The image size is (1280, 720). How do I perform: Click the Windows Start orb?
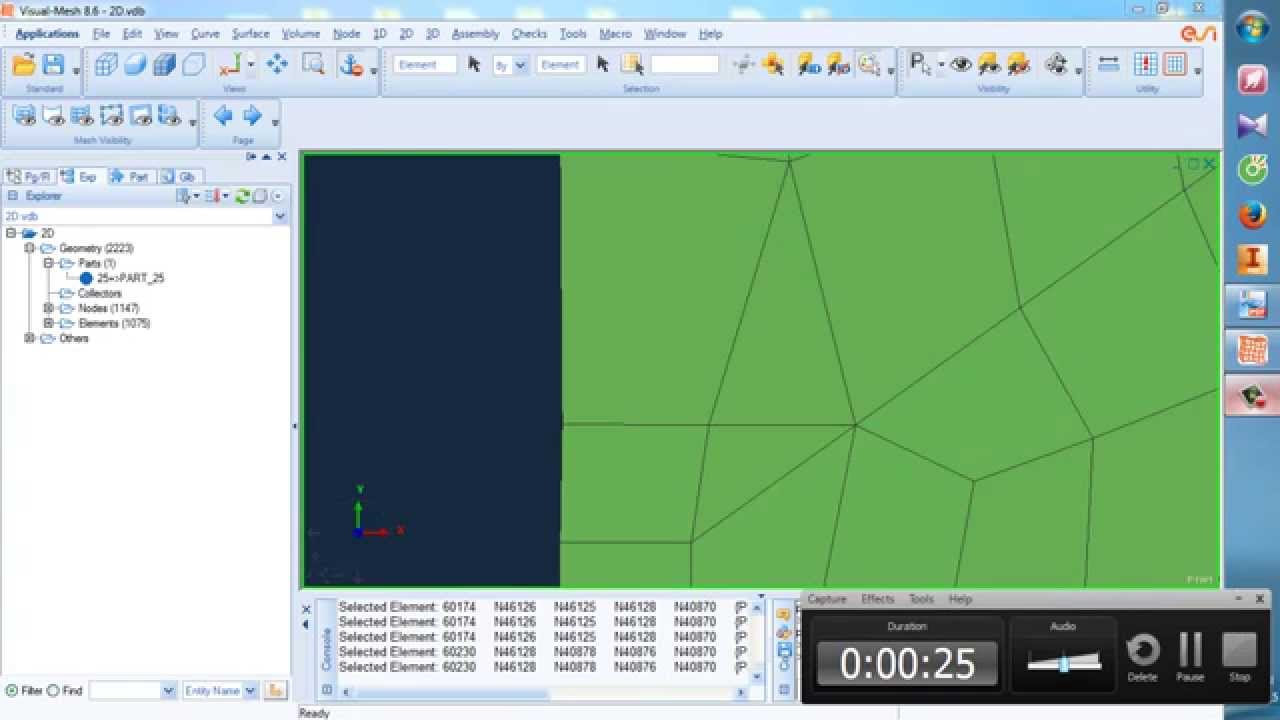click(1252, 27)
